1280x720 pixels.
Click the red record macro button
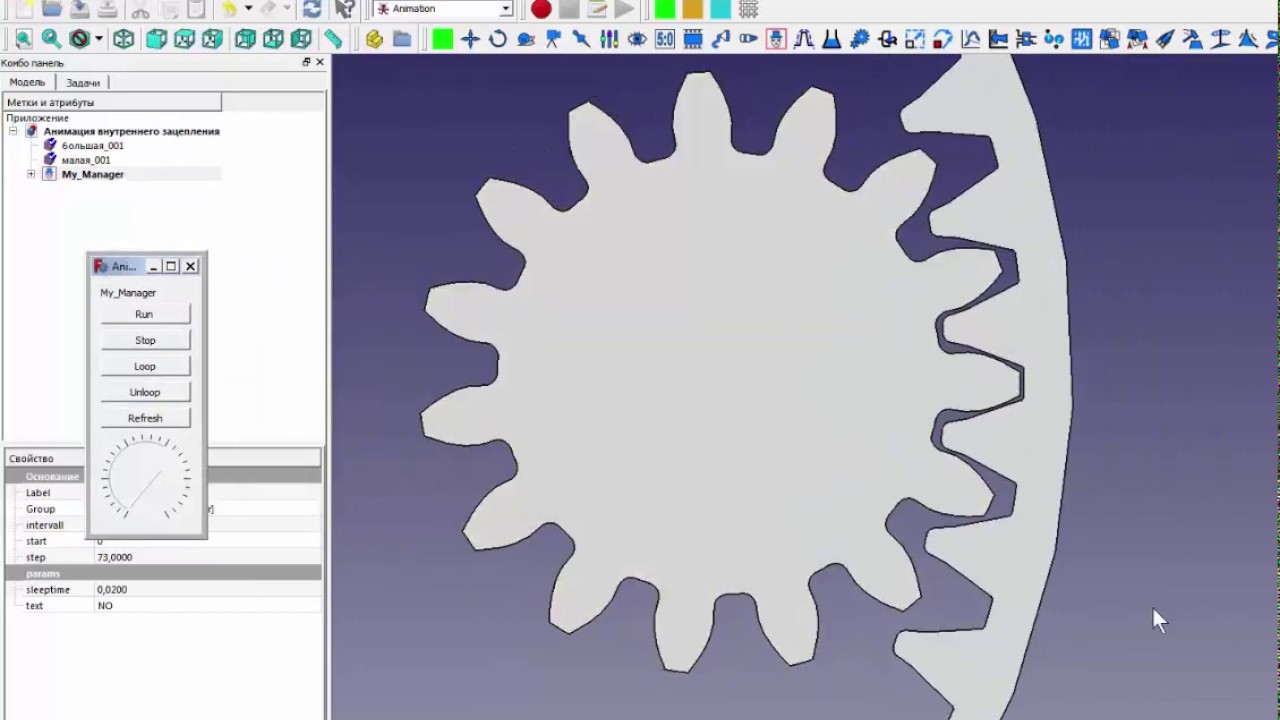click(x=541, y=9)
